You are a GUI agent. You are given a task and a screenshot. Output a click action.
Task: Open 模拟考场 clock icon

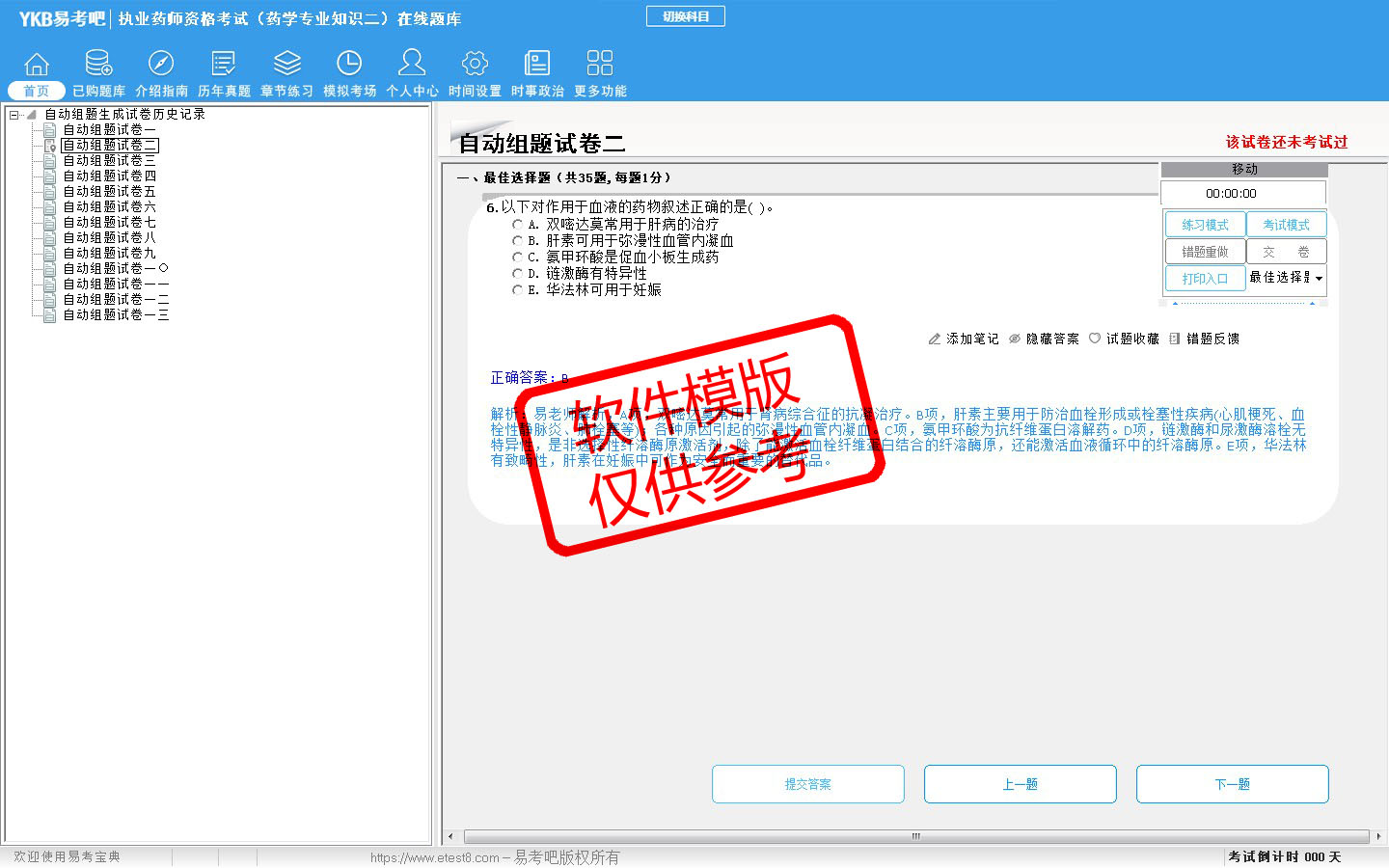pyautogui.click(x=349, y=65)
